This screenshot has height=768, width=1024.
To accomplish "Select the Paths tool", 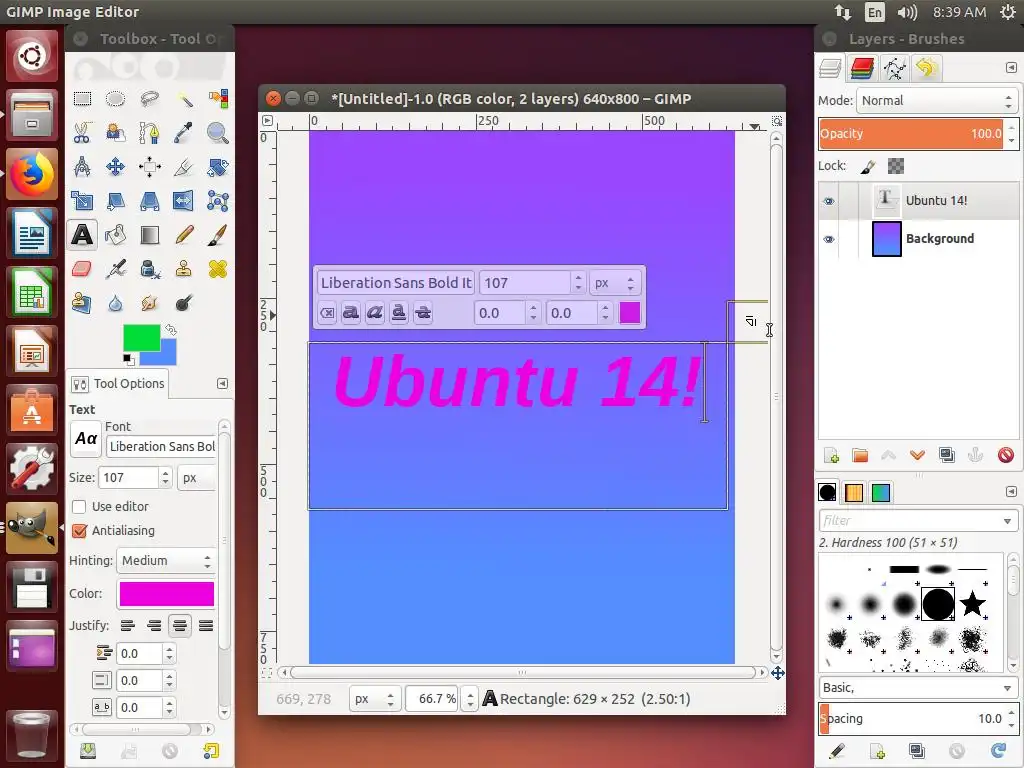I will (150, 133).
